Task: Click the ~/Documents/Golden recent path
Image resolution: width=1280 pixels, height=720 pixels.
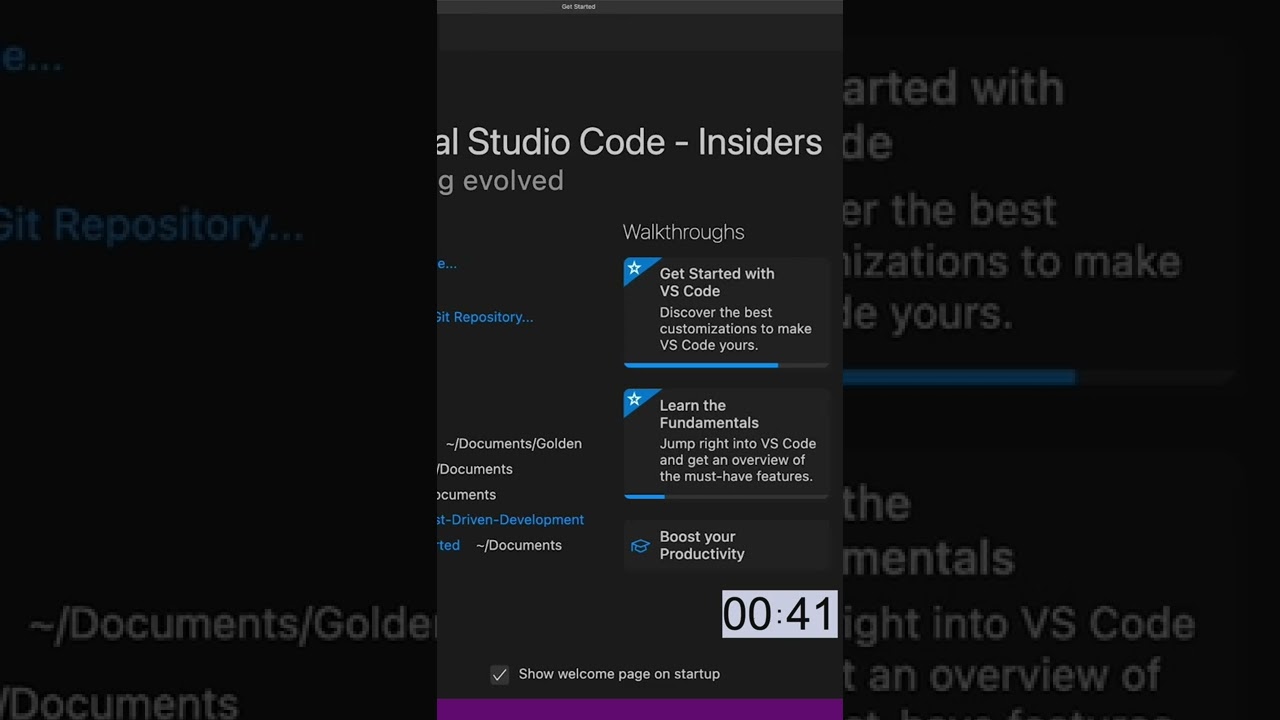Action: coord(514,444)
